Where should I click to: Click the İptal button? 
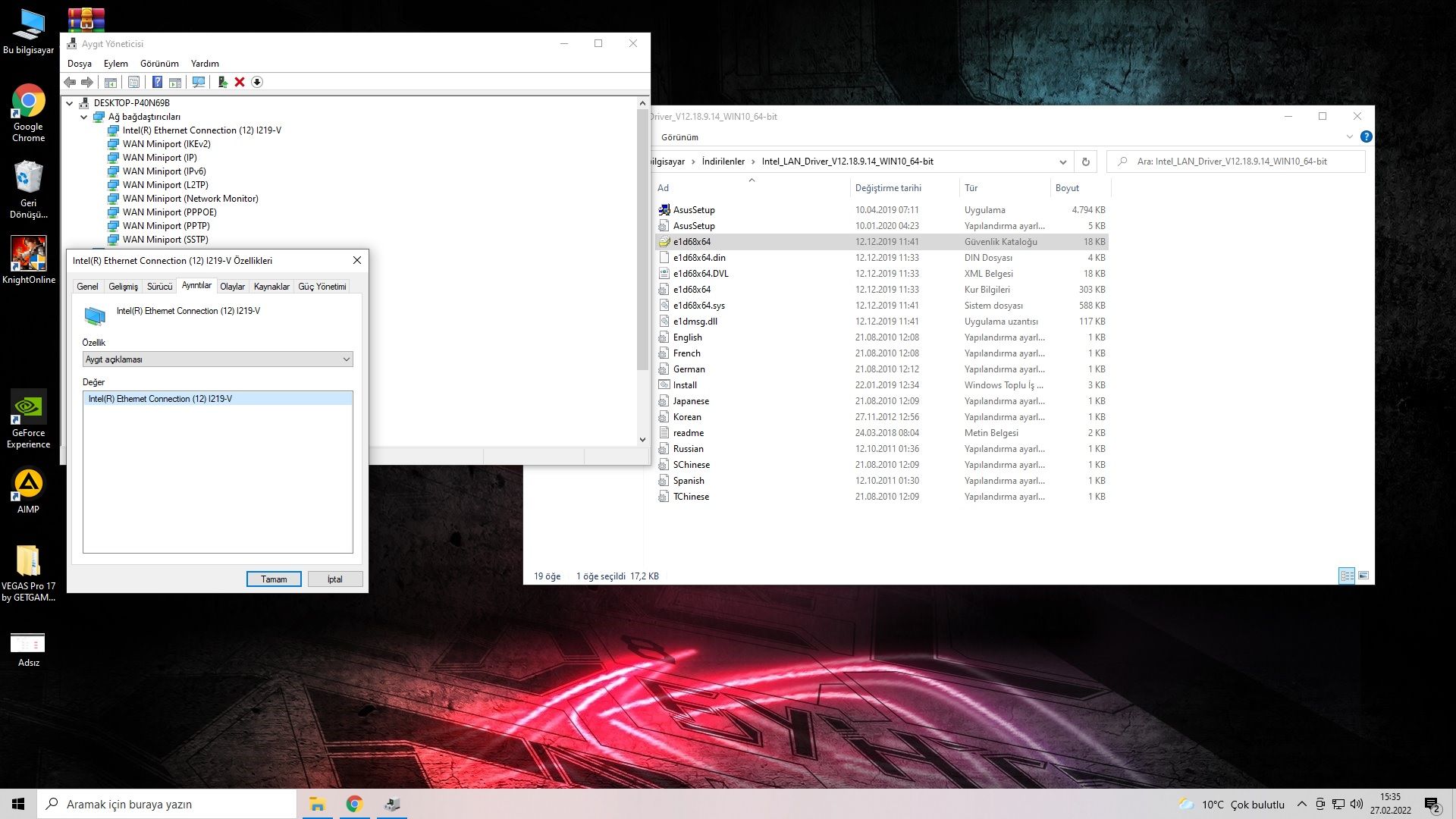pyautogui.click(x=334, y=579)
